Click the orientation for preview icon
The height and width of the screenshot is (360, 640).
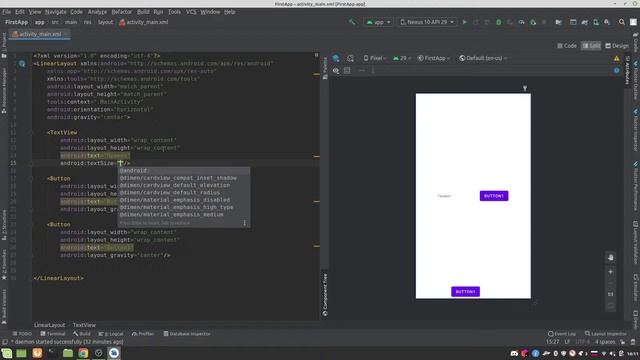(x=350, y=58)
